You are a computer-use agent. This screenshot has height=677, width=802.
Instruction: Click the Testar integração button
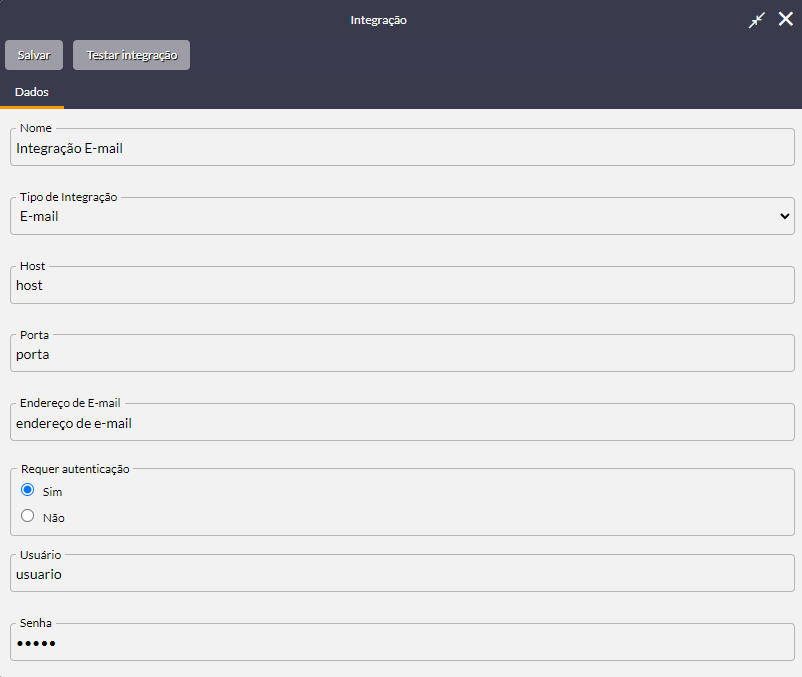pyautogui.click(x=131, y=55)
